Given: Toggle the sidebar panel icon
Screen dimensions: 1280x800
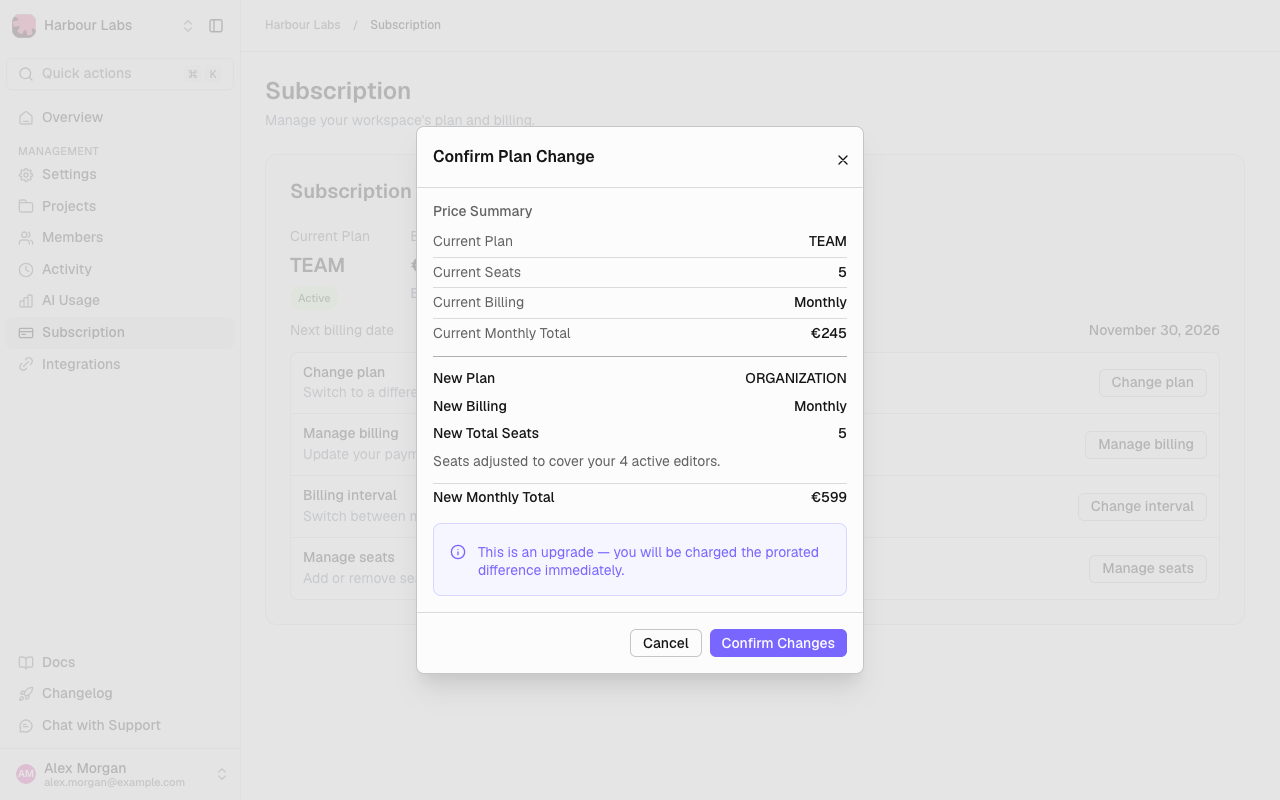Looking at the screenshot, I should pos(216,26).
